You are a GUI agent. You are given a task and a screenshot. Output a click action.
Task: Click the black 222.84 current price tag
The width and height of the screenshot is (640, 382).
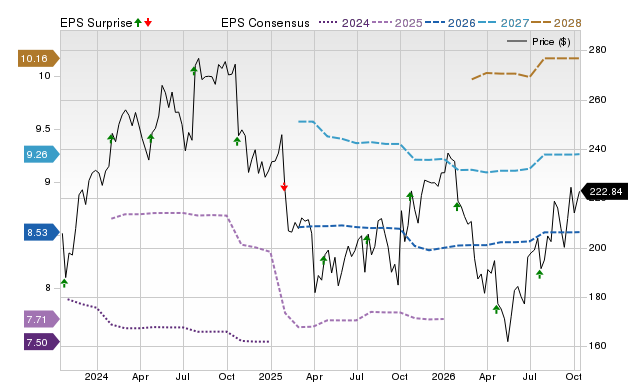coord(604,191)
